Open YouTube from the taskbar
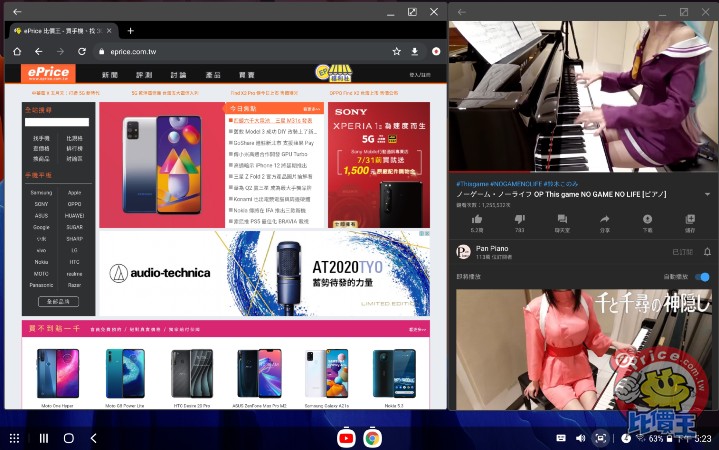The height and width of the screenshot is (450, 719). pos(346,439)
